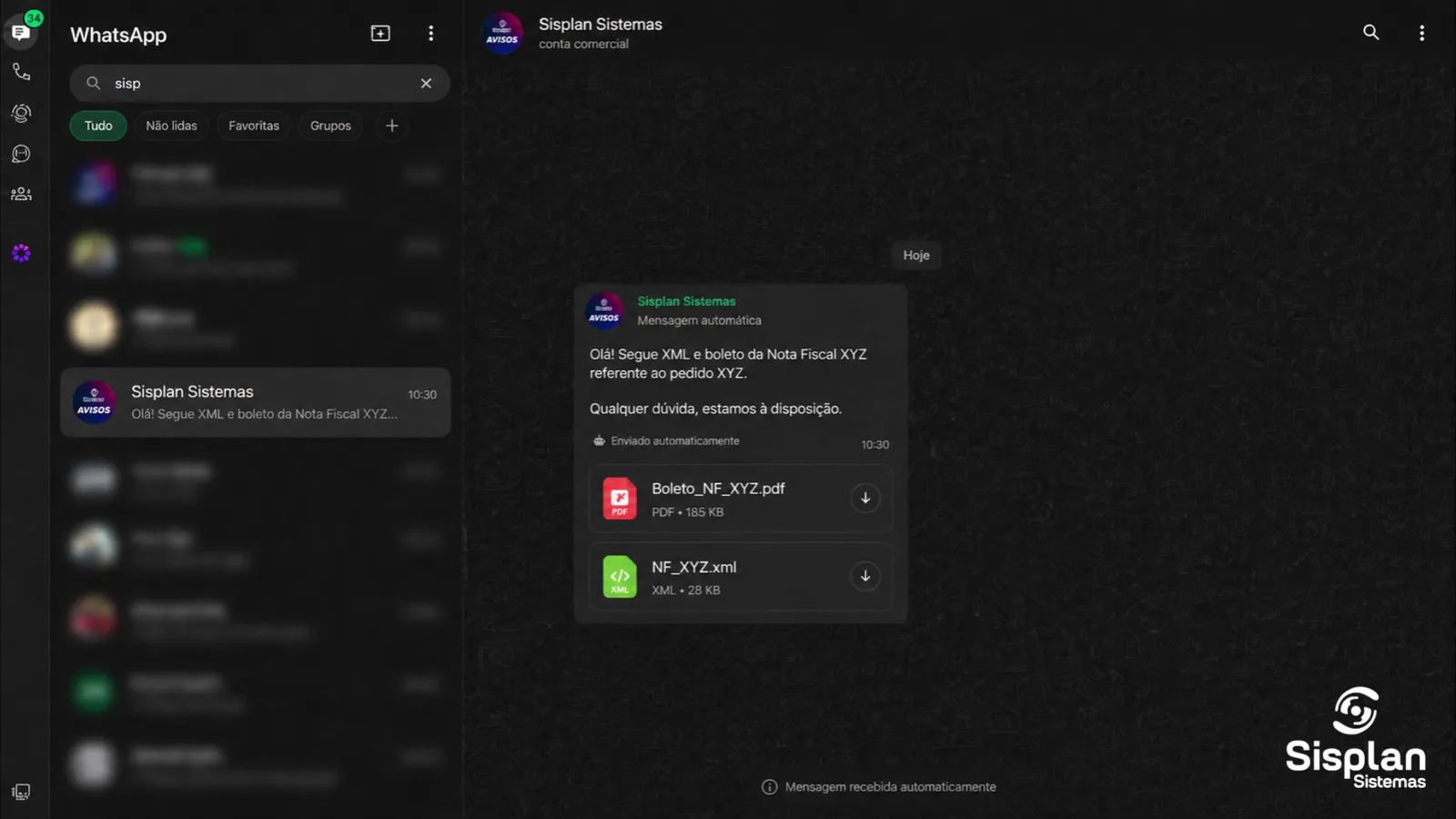Click the Hoje date label
The image size is (1456, 819).
pos(916,255)
